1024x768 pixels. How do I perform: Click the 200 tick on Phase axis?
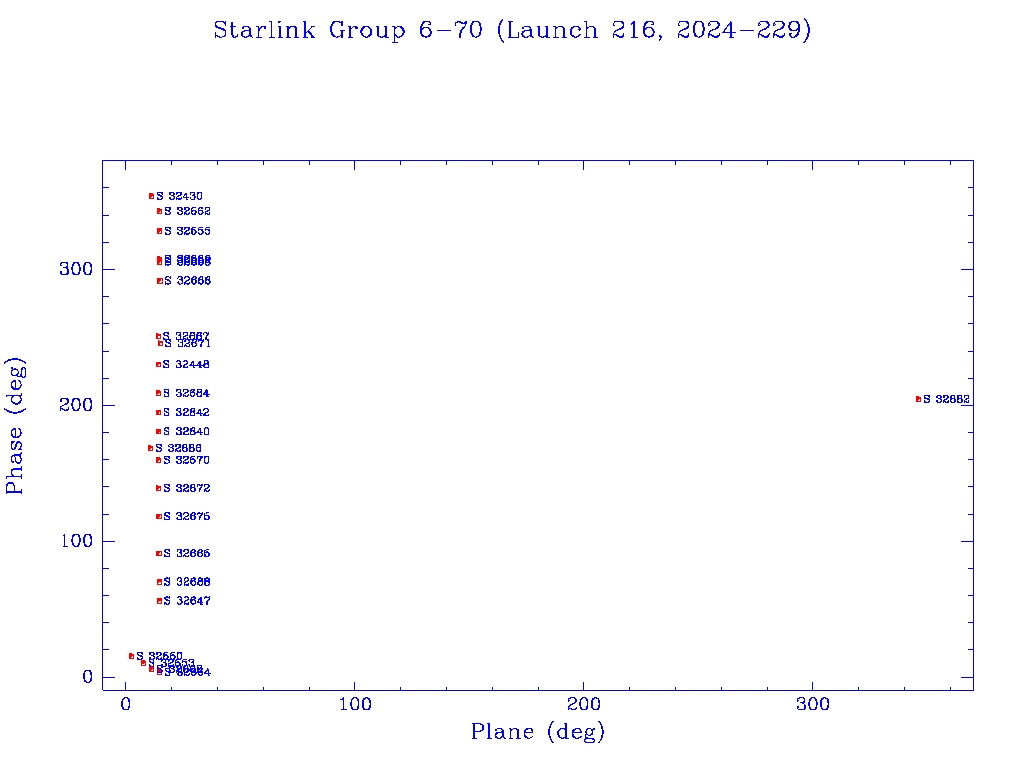[x=76, y=405]
